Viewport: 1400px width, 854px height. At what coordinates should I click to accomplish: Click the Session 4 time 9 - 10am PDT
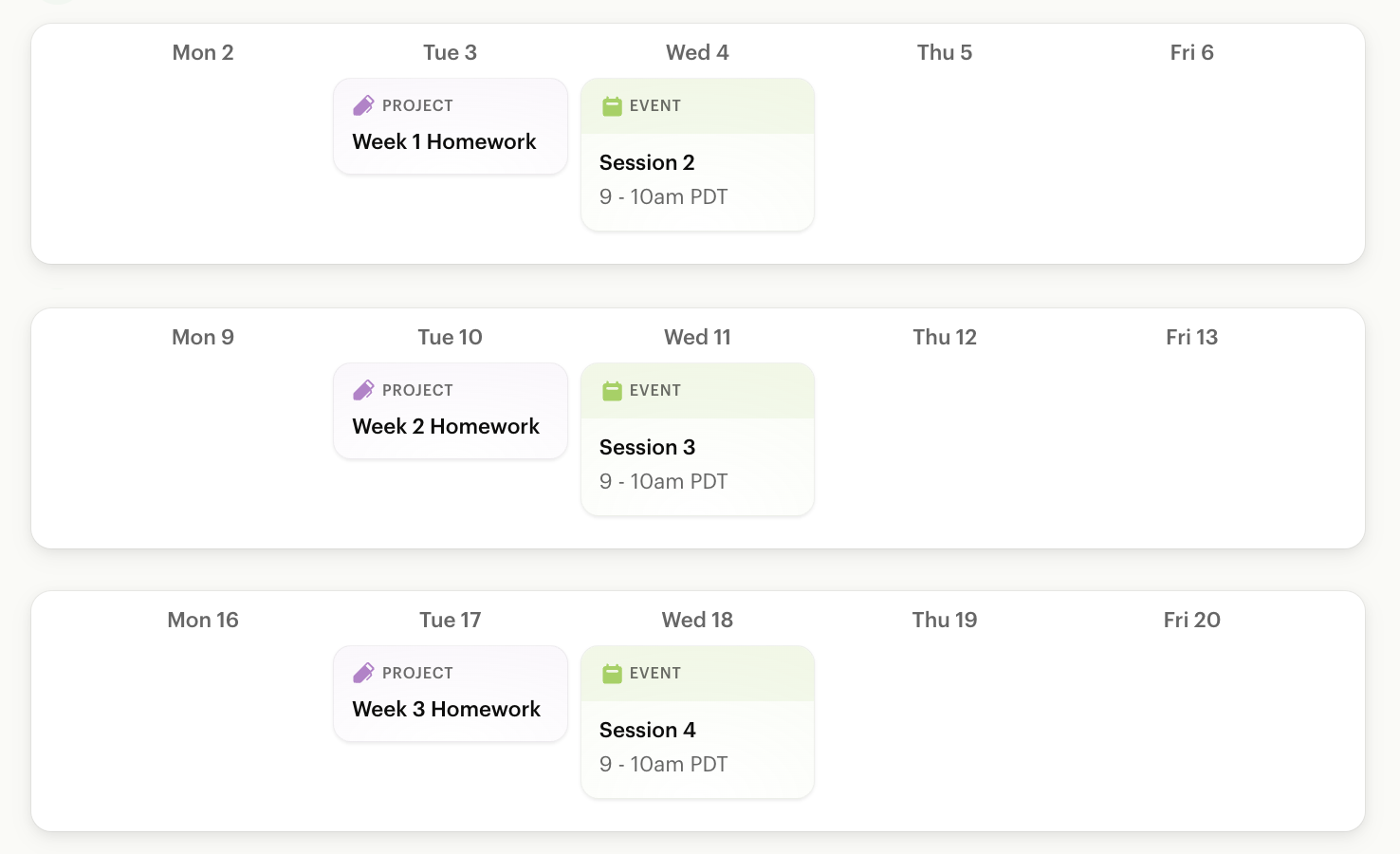[663, 765]
